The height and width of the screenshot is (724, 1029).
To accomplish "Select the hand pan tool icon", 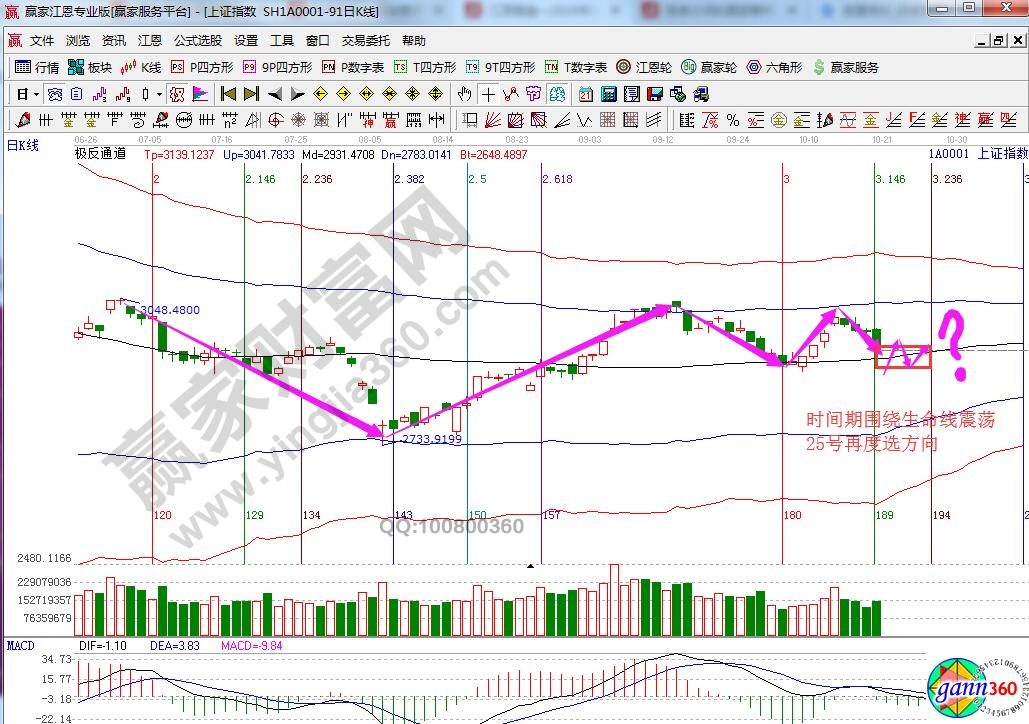I will (x=464, y=94).
